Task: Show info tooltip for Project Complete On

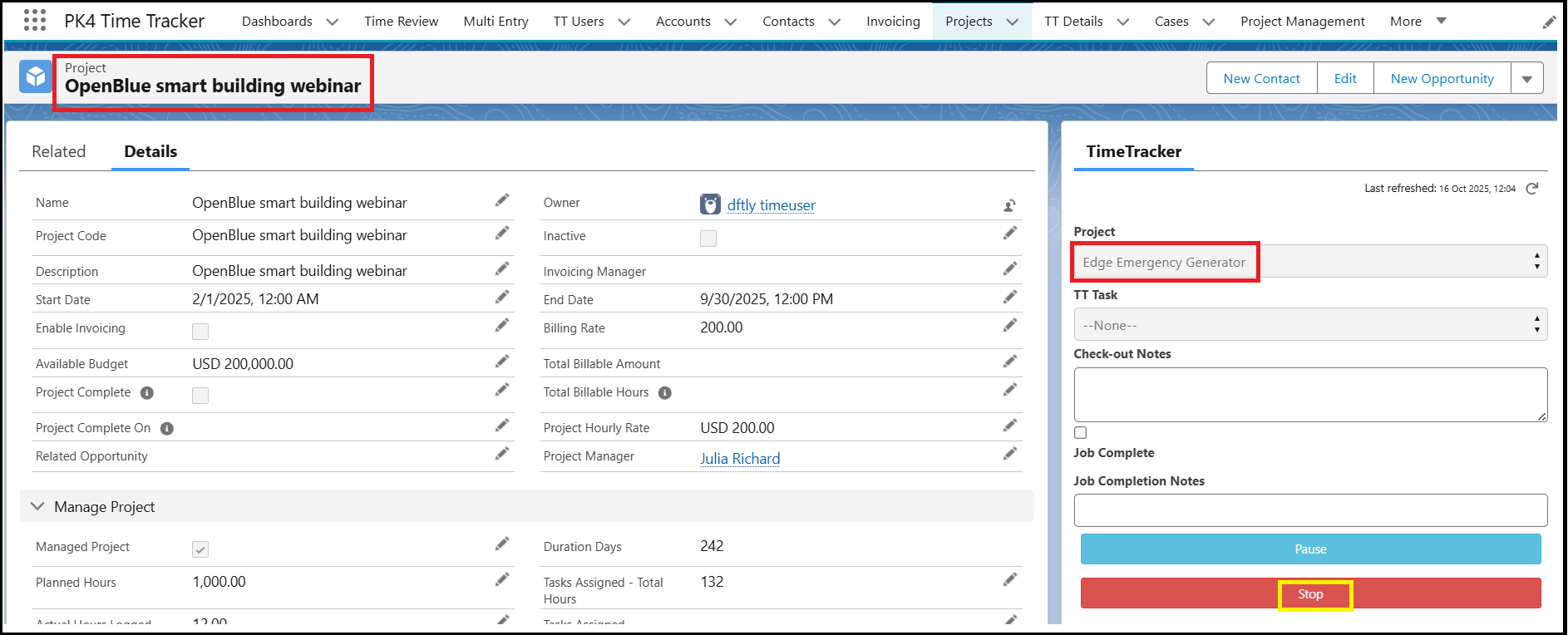Action: pyautogui.click(x=167, y=429)
